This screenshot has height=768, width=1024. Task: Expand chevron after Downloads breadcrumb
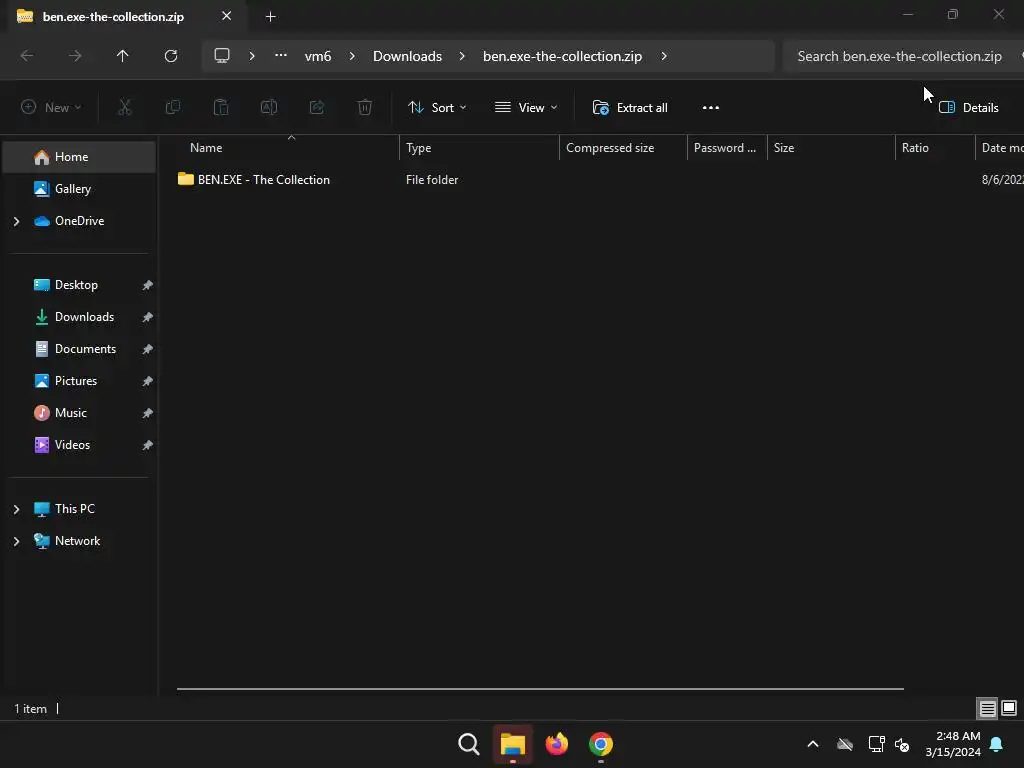pyautogui.click(x=462, y=56)
